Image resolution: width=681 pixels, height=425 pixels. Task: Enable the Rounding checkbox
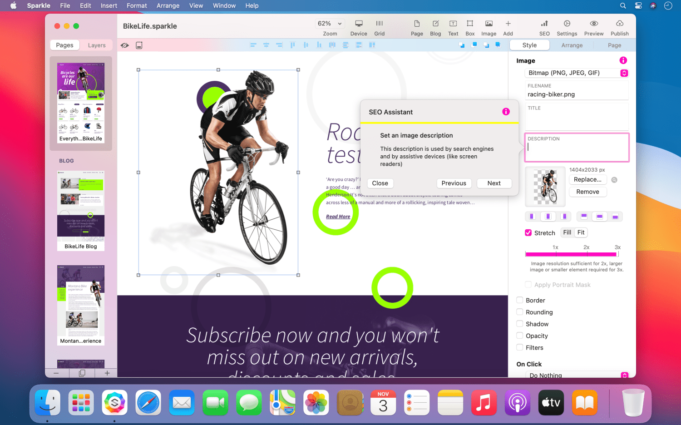click(x=519, y=312)
